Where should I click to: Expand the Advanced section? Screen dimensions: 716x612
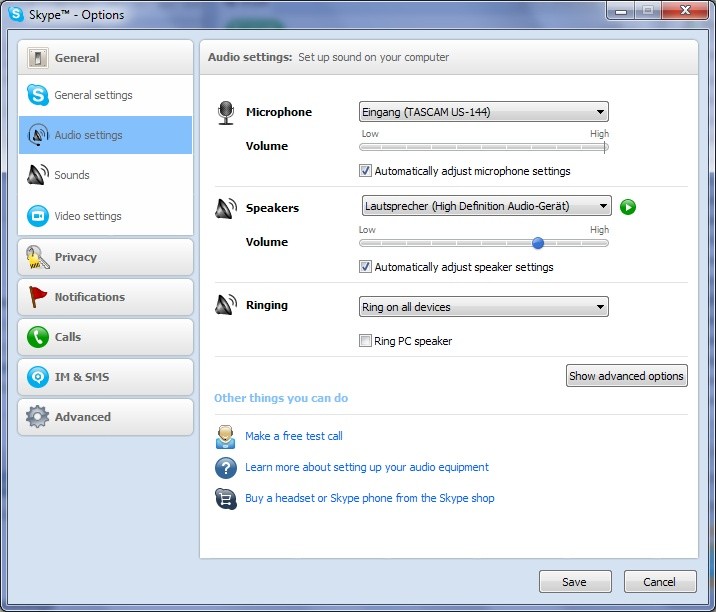click(105, 417)
